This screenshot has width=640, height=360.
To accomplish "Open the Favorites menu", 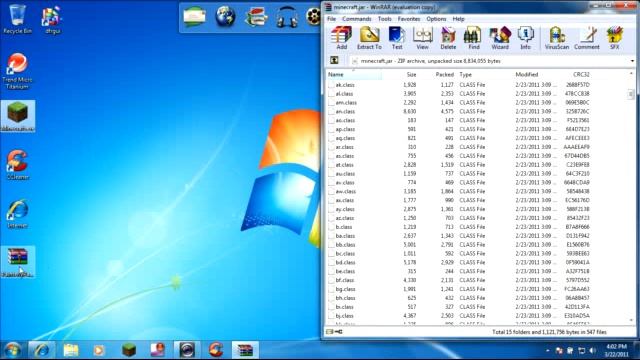I will (409, 19).
